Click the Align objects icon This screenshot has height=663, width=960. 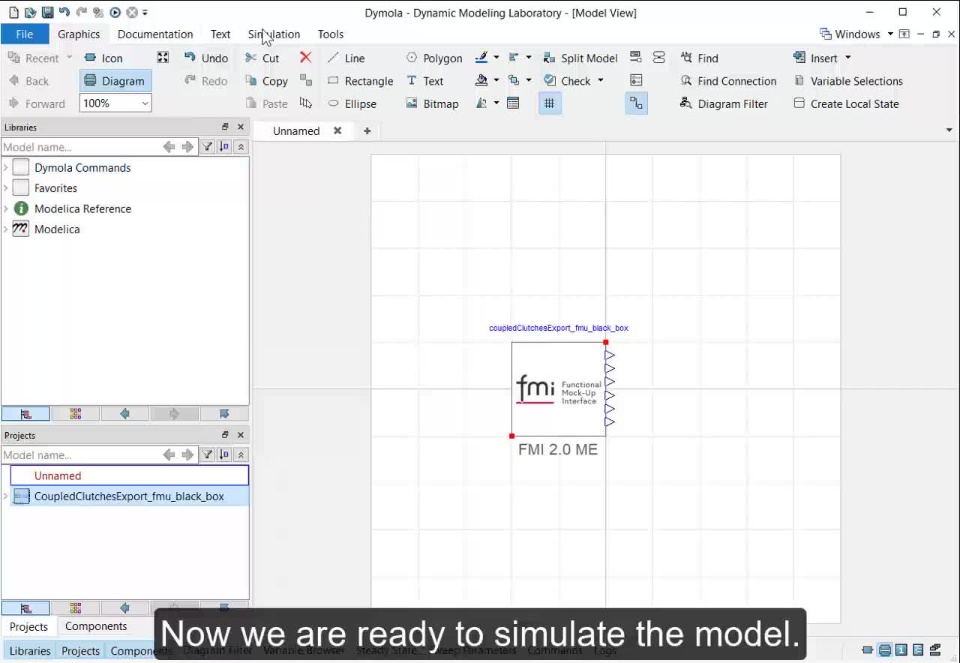[x=514, y=58]
